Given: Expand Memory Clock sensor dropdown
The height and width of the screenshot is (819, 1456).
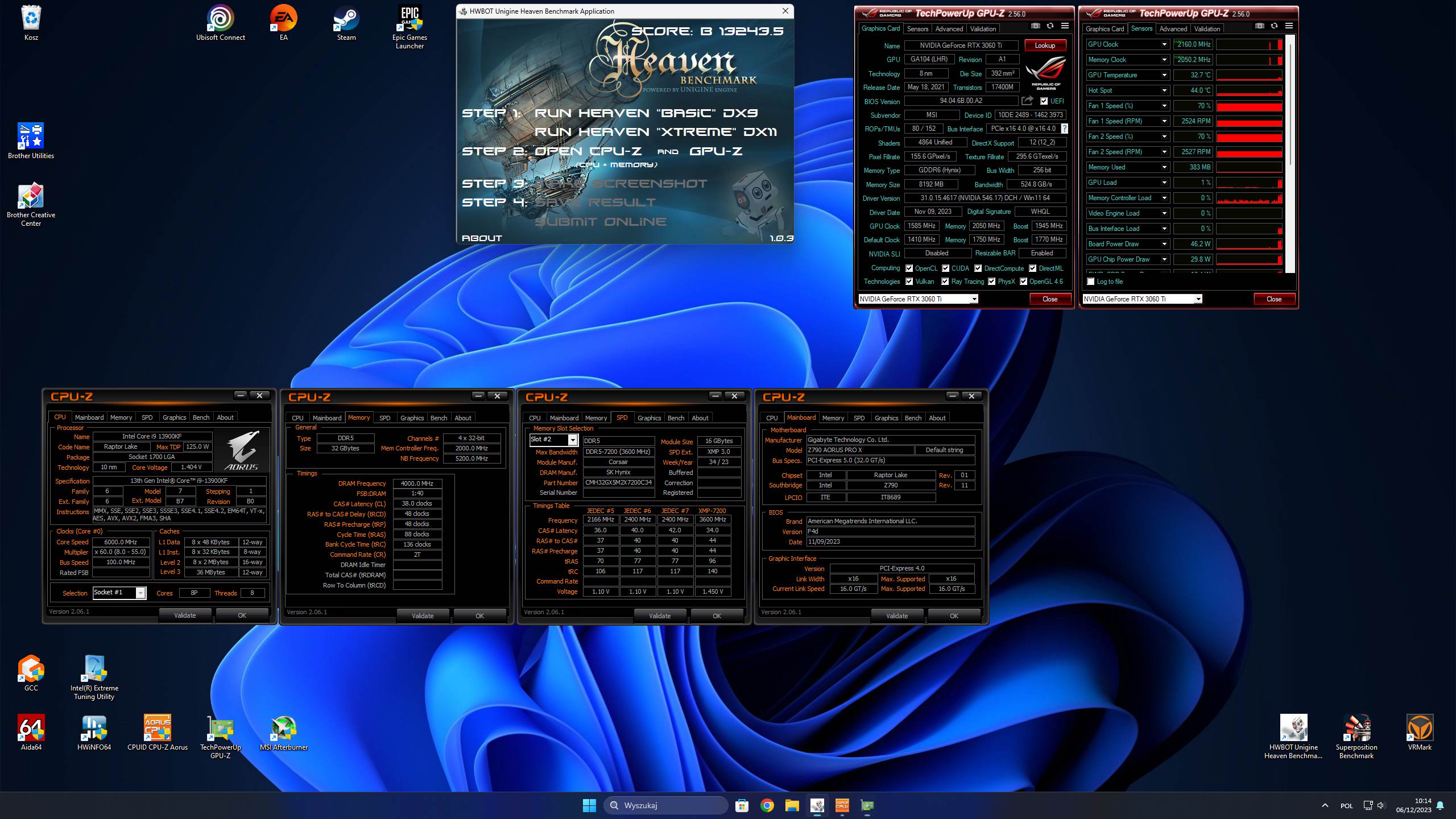Looking at the screenshot, I should (1164, 60).
